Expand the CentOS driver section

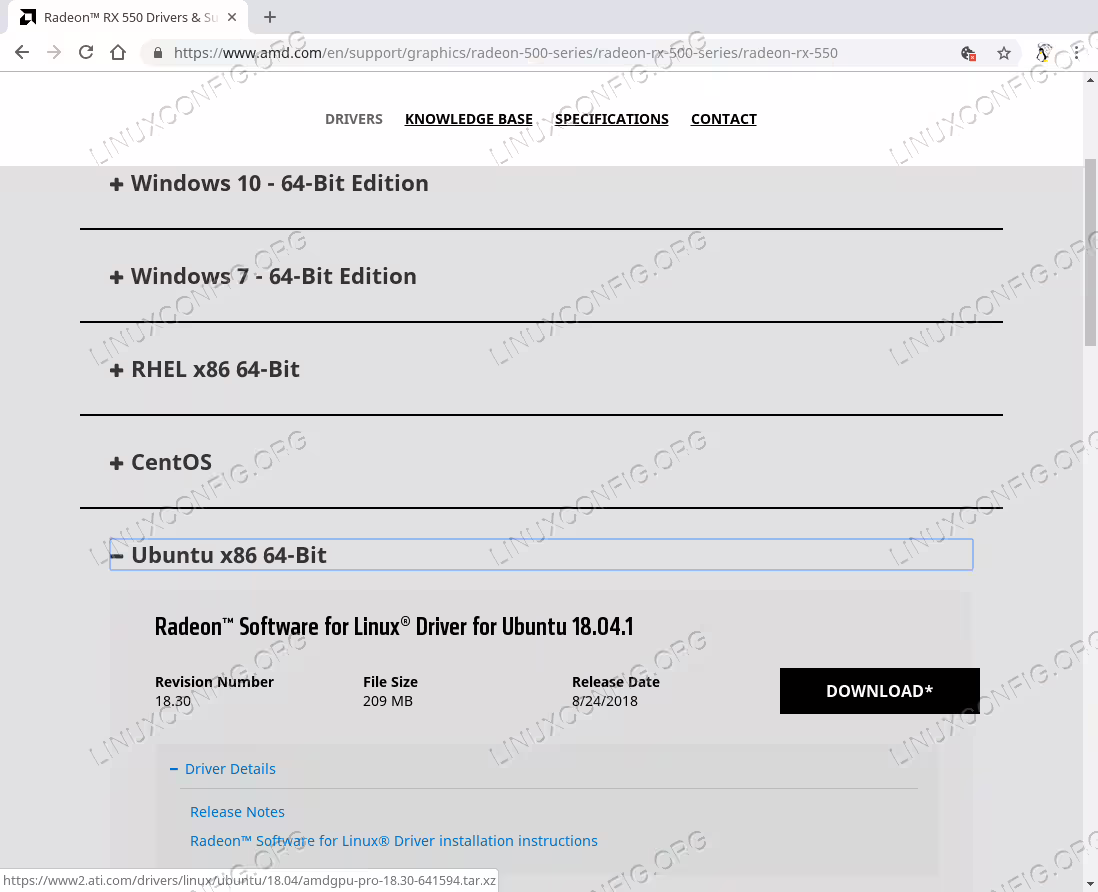click(160, 463)
